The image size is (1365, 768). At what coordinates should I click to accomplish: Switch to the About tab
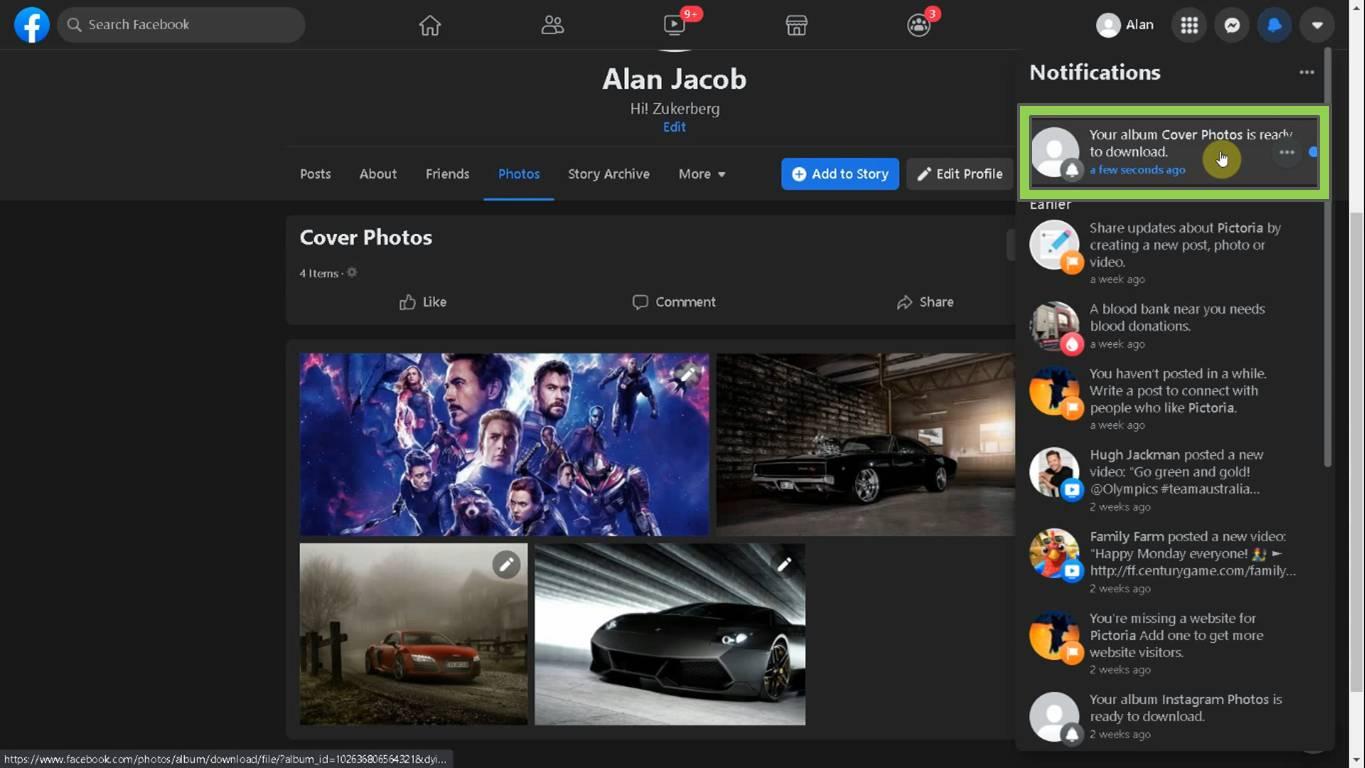378,174
